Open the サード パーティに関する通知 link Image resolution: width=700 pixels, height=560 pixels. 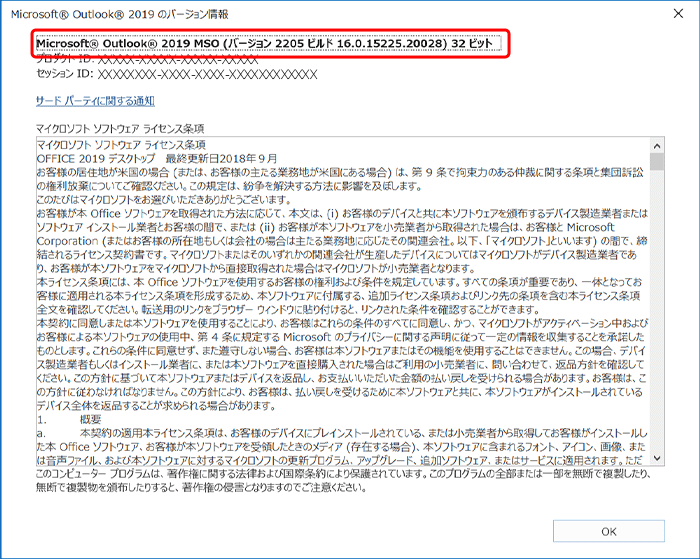coord(95,101)
